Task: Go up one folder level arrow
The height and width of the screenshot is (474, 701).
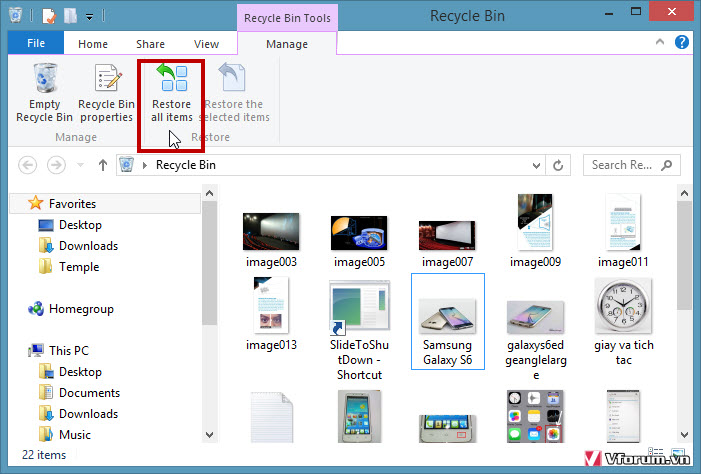Action: 102,165
